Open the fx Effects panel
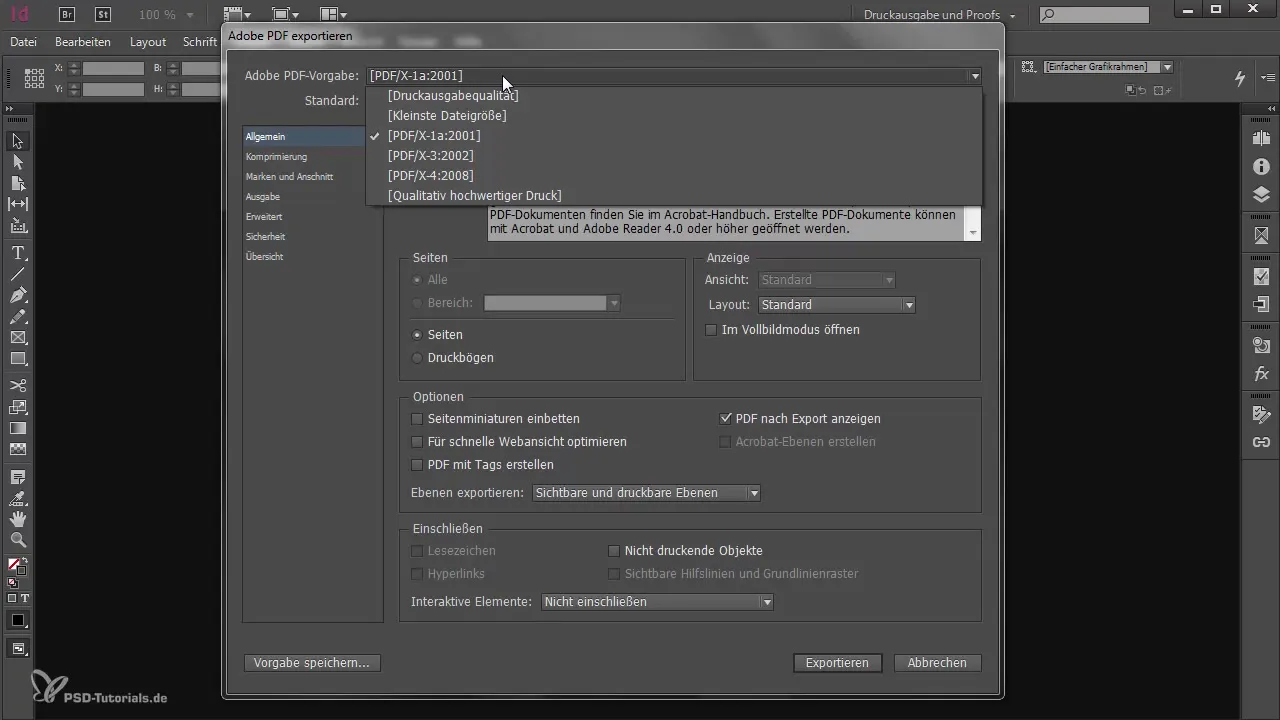The width and height of the screenshot is (1280, 720). tap(1261, 374)
